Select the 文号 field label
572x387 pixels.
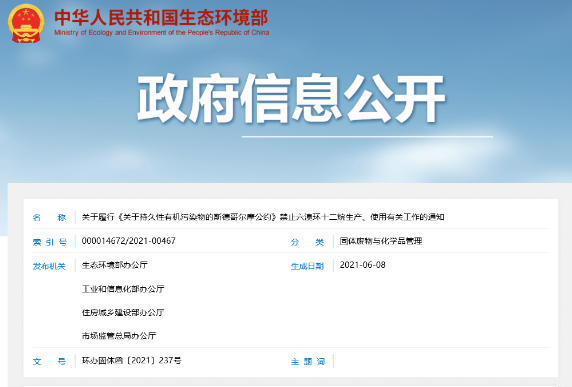(x=49, y=361)
